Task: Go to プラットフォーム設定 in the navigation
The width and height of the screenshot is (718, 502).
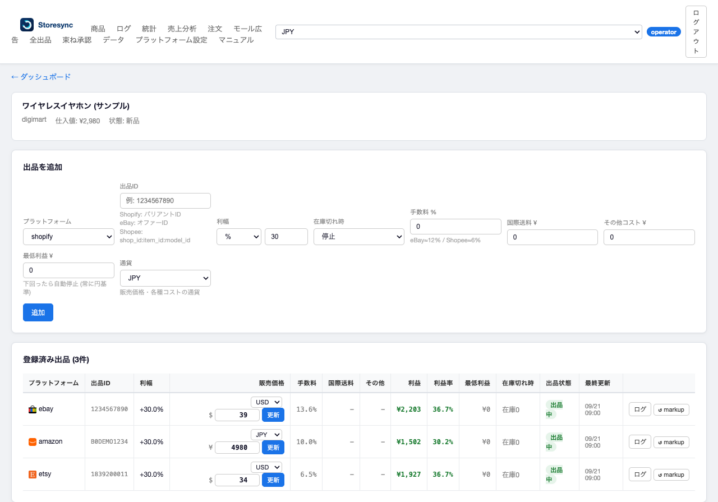Action: tap(171, 40)
